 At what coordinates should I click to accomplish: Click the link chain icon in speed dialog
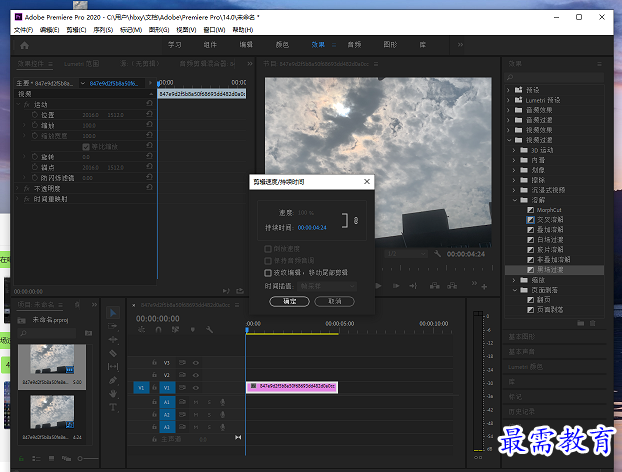(356, 221)
